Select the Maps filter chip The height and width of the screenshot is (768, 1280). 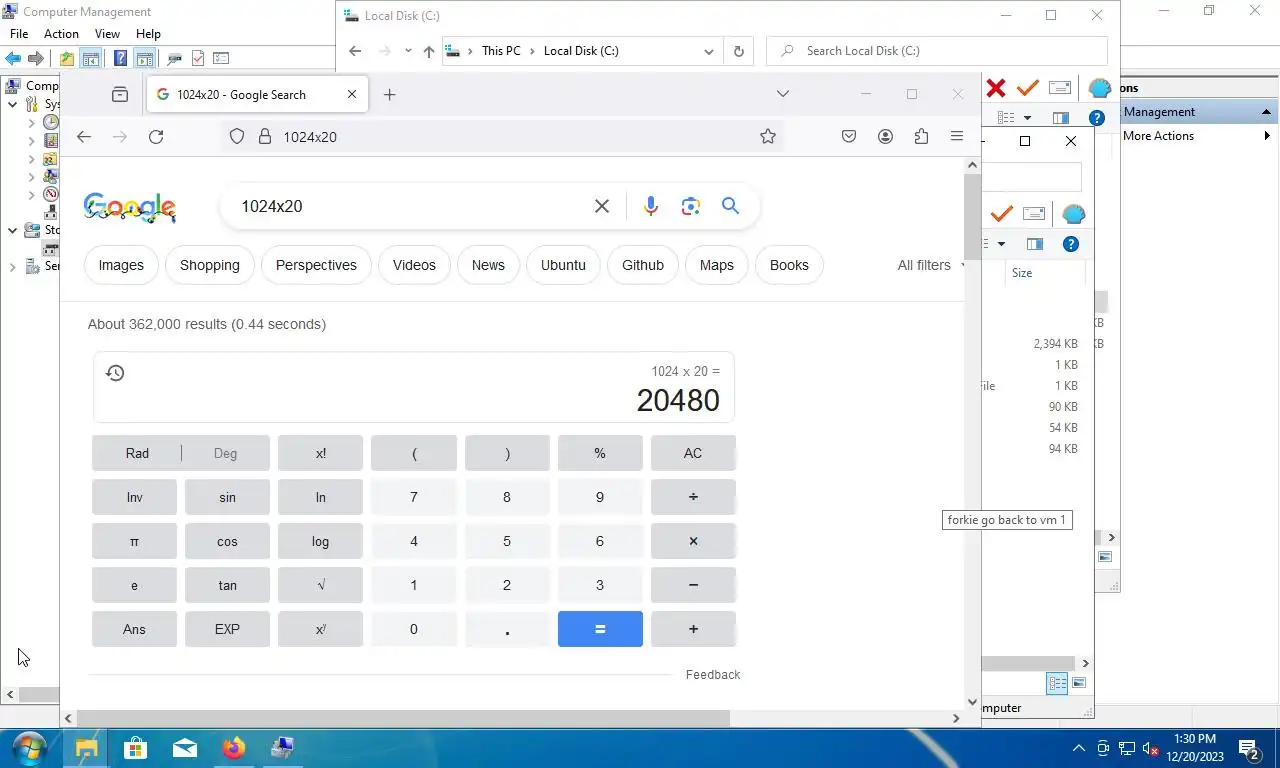(717, 265)
